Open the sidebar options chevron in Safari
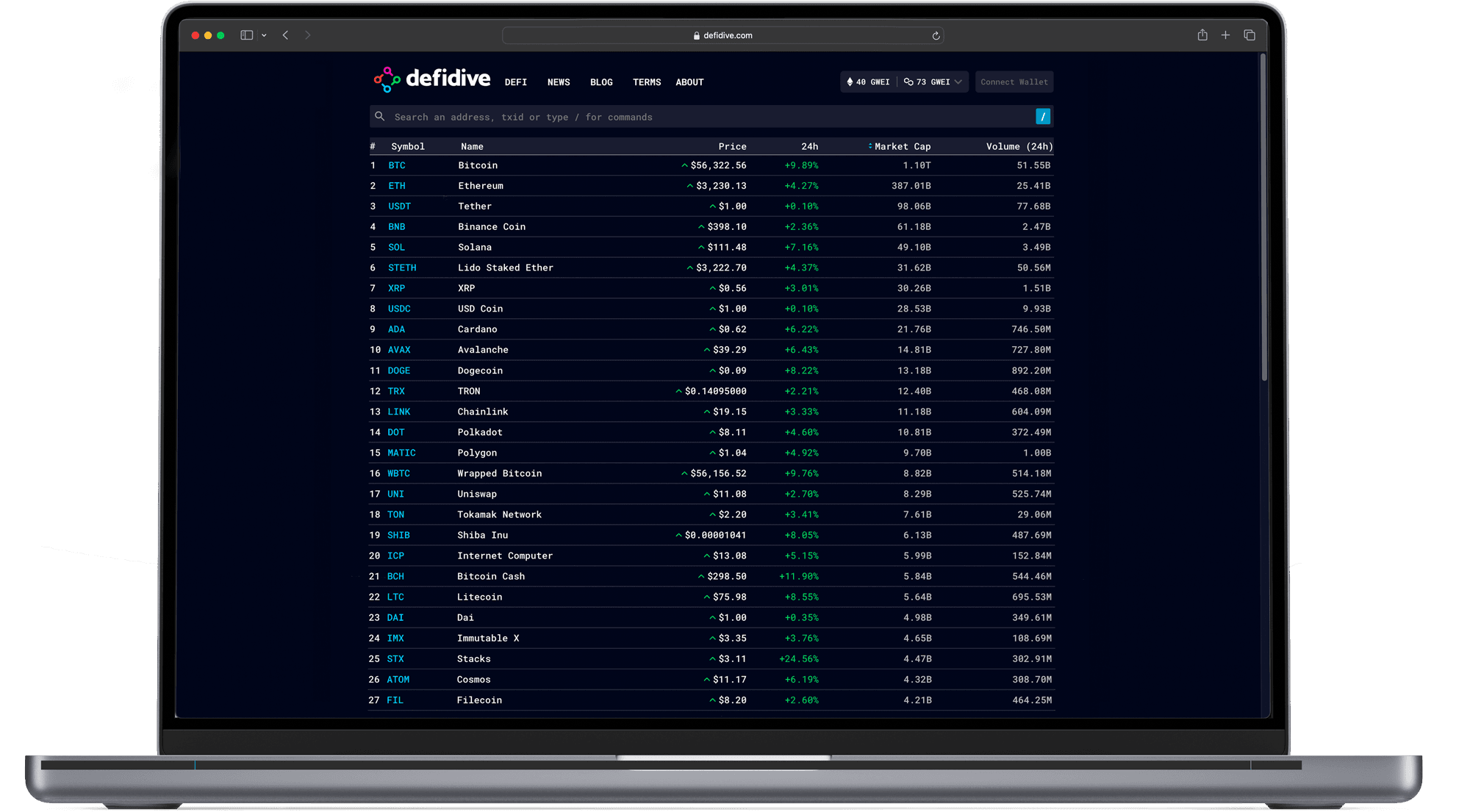 264,35
